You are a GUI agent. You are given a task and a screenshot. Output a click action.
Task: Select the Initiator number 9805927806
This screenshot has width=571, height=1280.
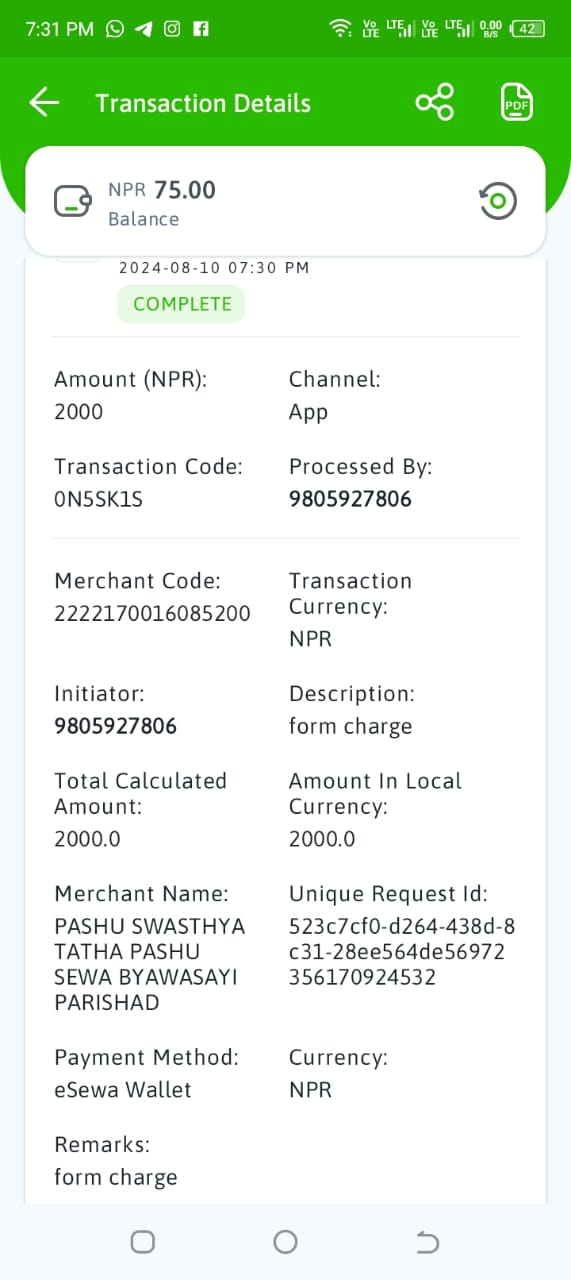coord(115,726)
